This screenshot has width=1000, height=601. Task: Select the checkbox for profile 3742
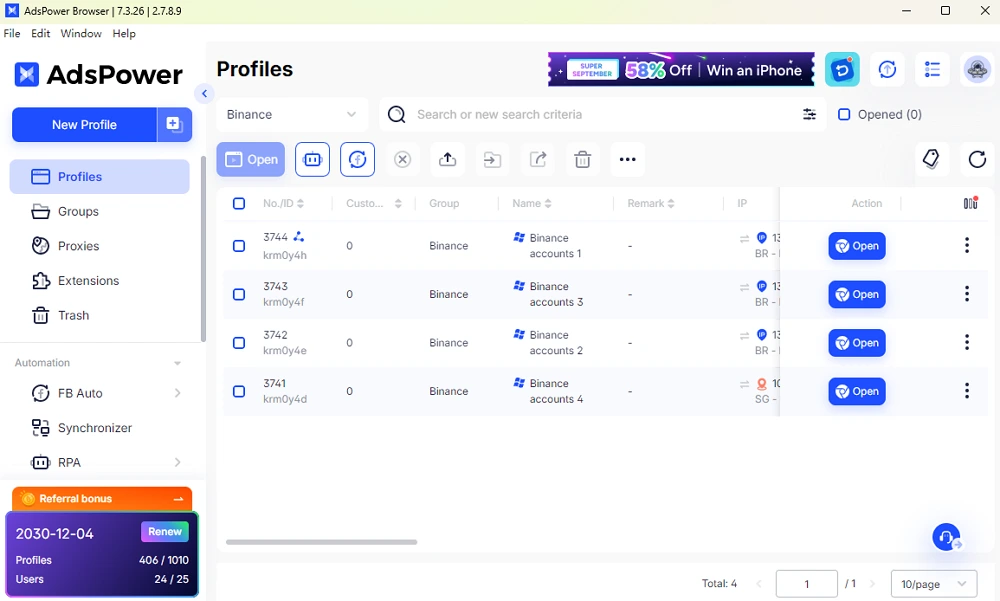(239, 343)
